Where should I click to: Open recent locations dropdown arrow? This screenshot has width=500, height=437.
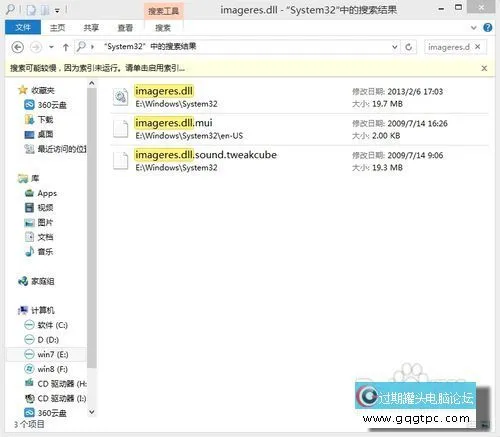(51, 47)
